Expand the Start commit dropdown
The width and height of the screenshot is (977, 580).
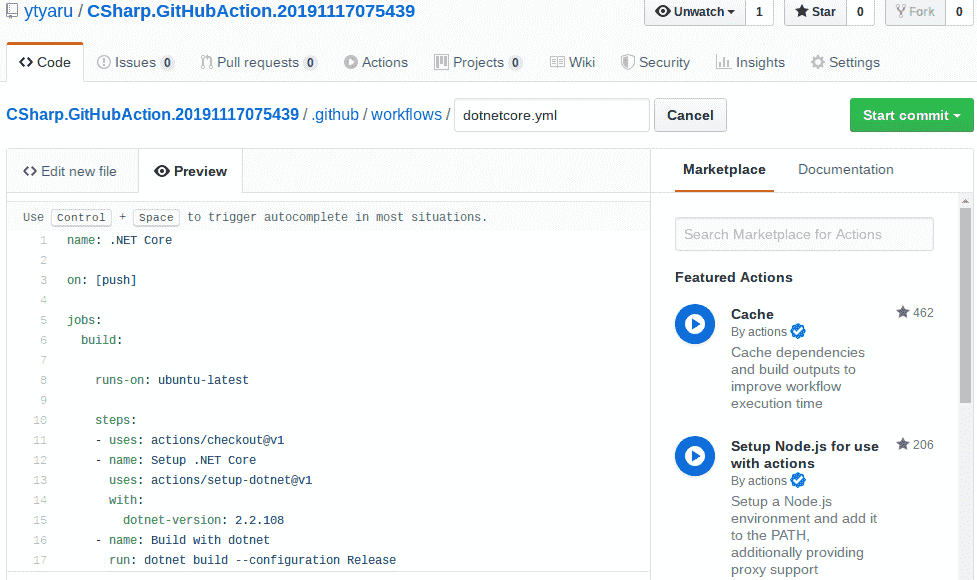click(911, 115)
